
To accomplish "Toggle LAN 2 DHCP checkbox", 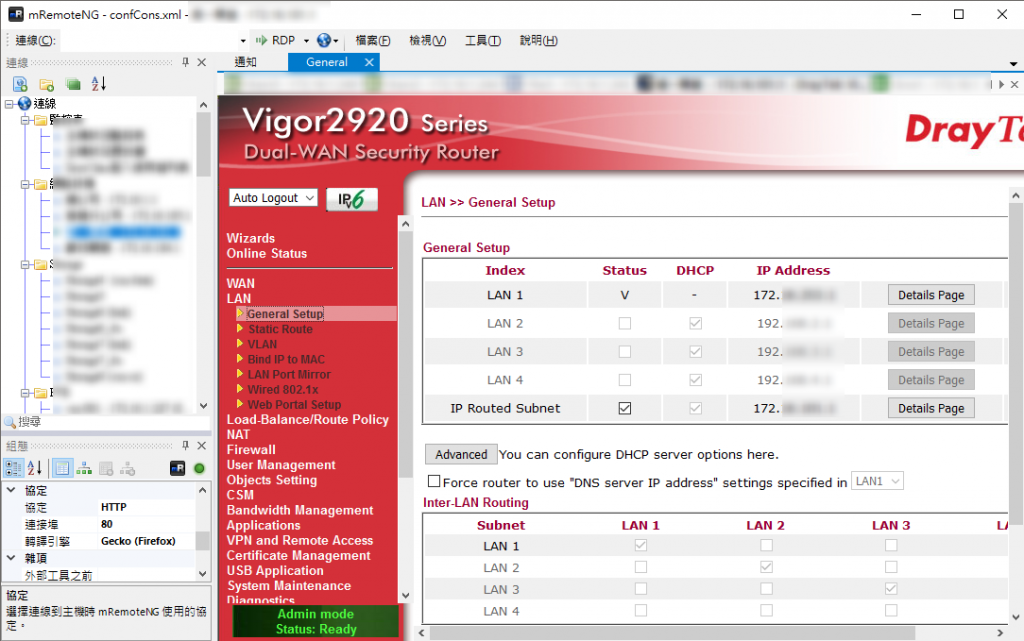I will [x=696, y=323].
